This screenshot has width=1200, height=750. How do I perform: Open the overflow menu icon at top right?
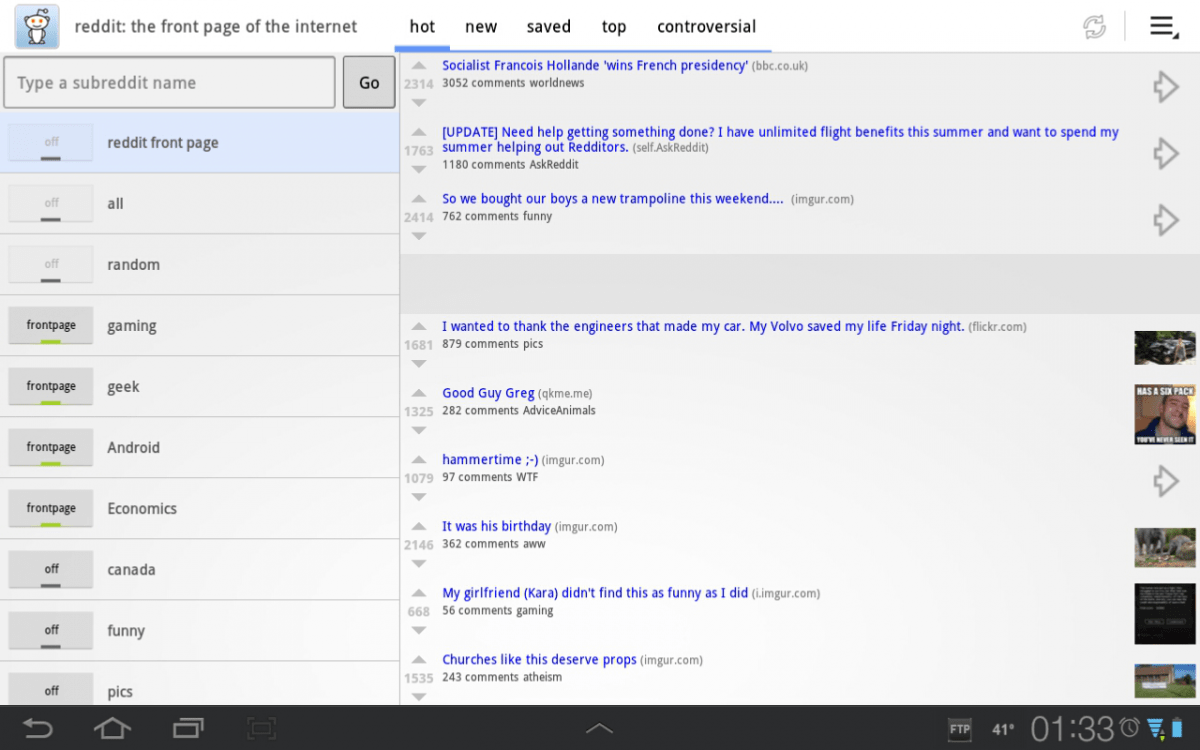(1163, 27)
